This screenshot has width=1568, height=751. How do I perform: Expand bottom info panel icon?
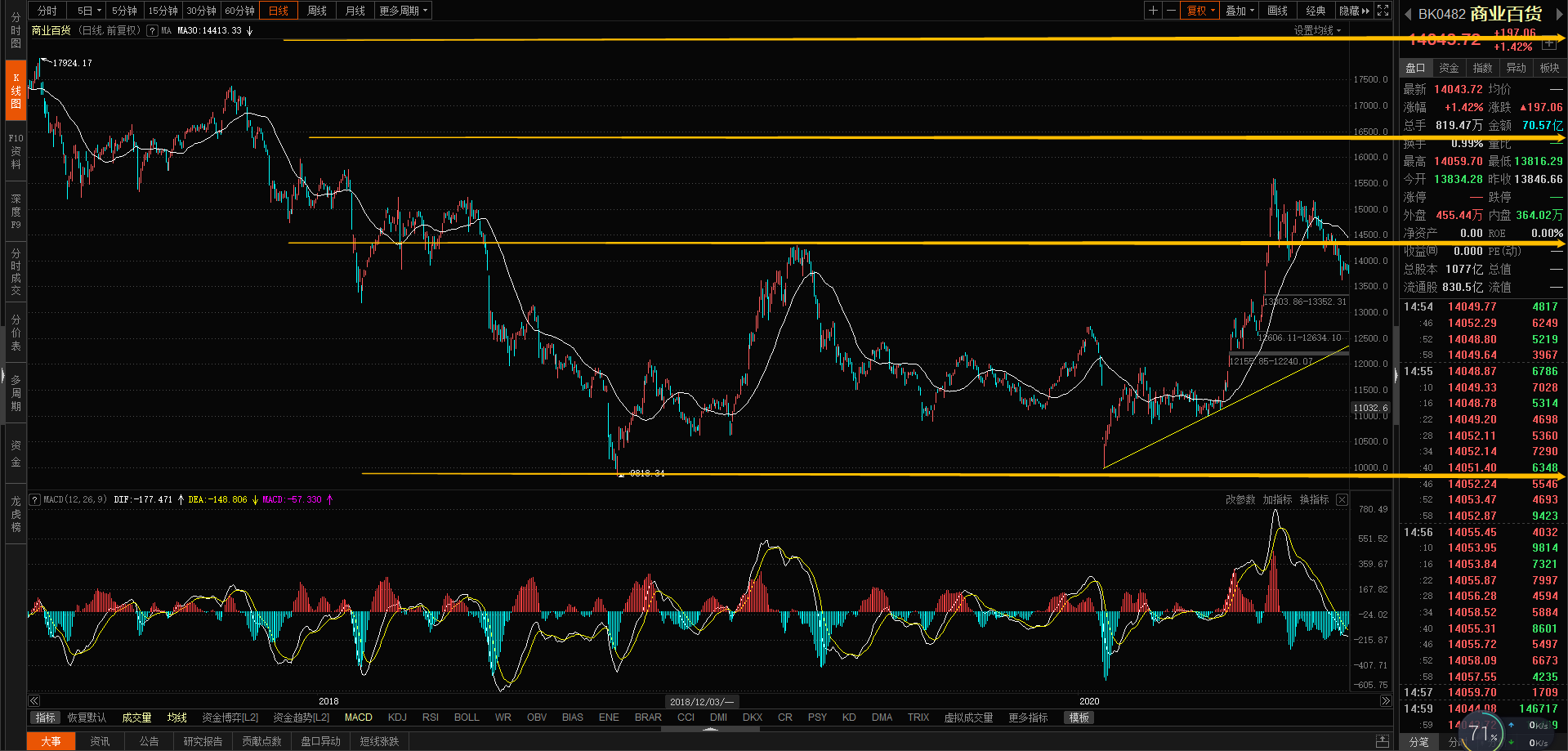[1383, 741]
